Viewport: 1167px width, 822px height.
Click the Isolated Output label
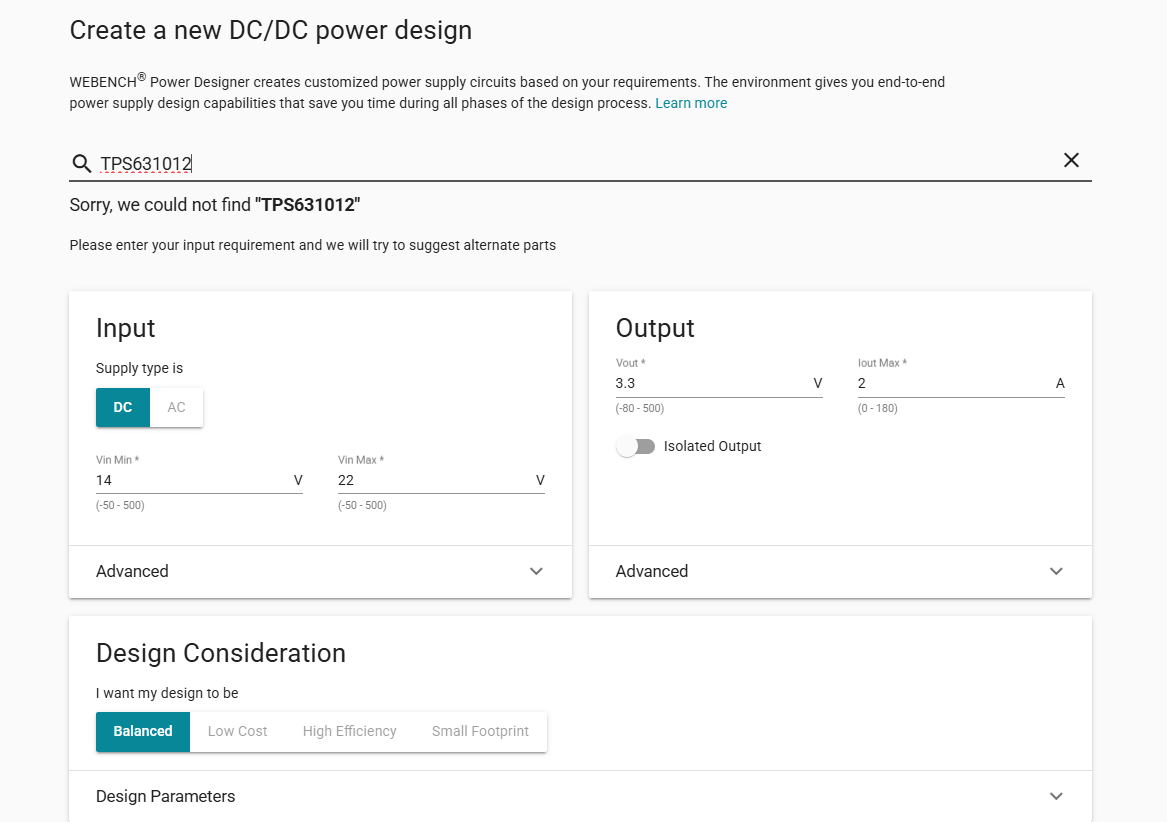click(712, 446)
